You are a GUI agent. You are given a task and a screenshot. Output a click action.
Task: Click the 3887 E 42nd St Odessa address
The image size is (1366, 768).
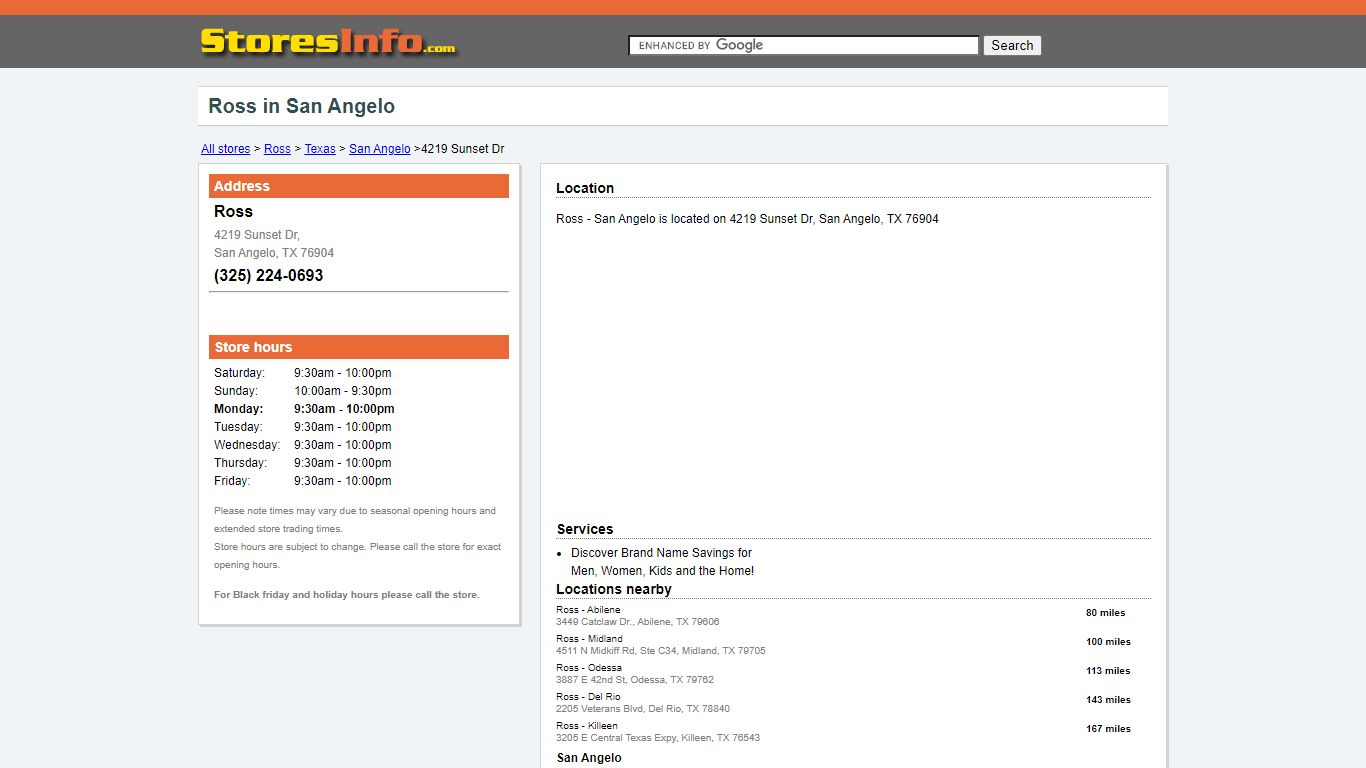tap(635, 680)
